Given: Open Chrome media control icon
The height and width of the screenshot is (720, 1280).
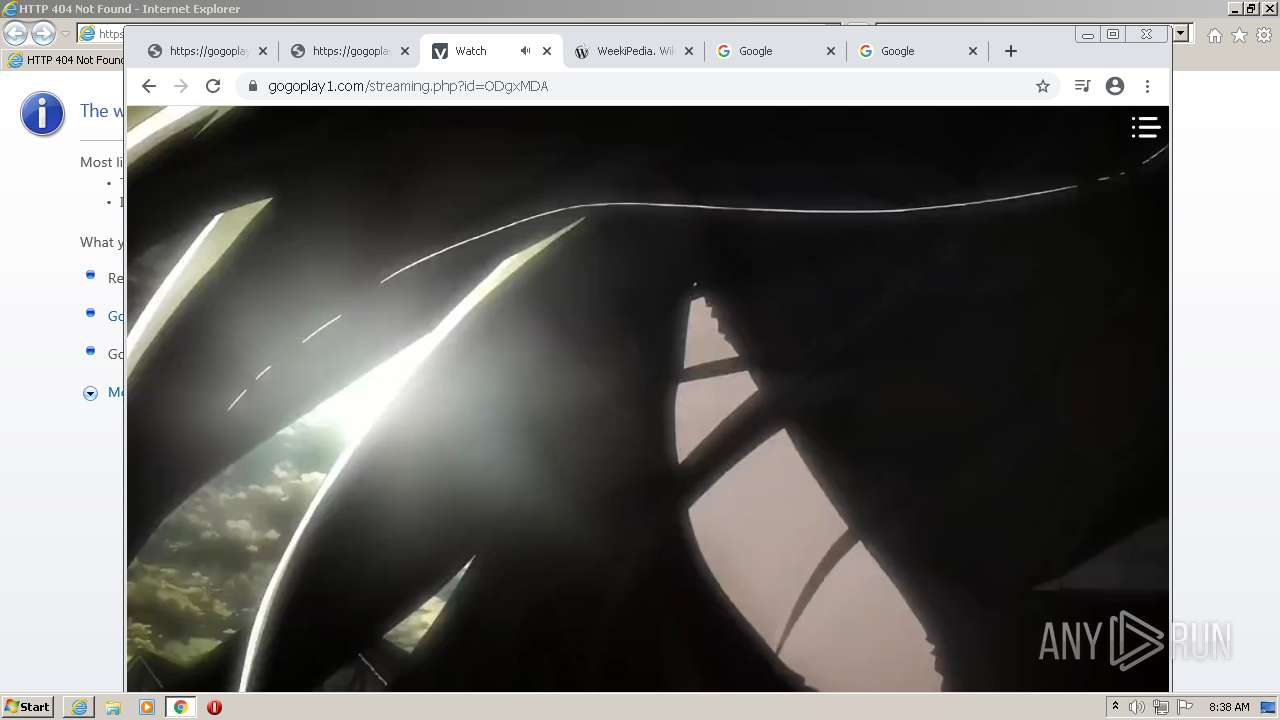Looking at the screenshot, I should click(1082, 86).
